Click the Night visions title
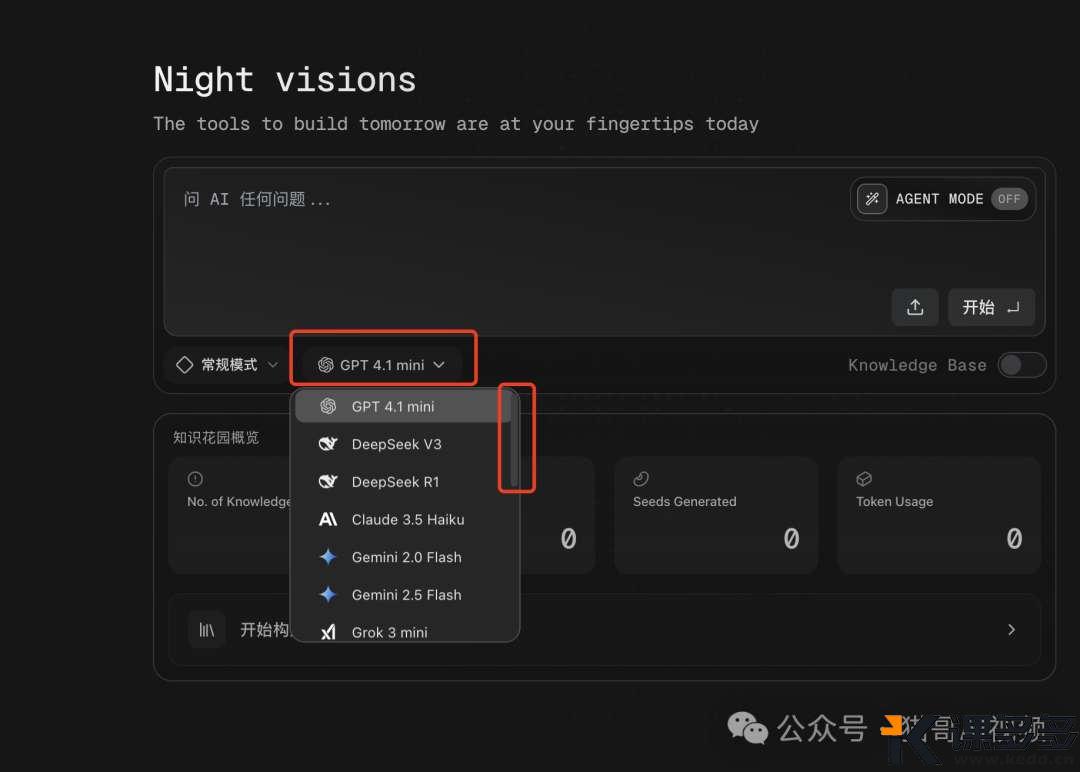The image size is (1080, 772). point(284,79)
